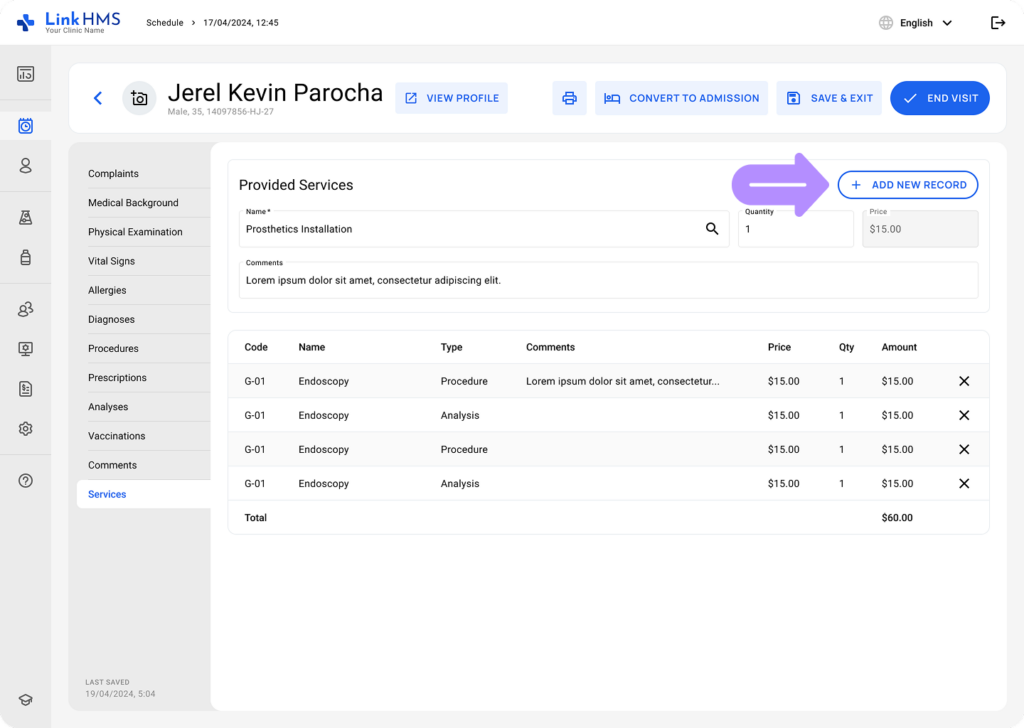Click the dashboard statistics icon in sidebar
The image size is (1024, 728).
coord(25,72)
